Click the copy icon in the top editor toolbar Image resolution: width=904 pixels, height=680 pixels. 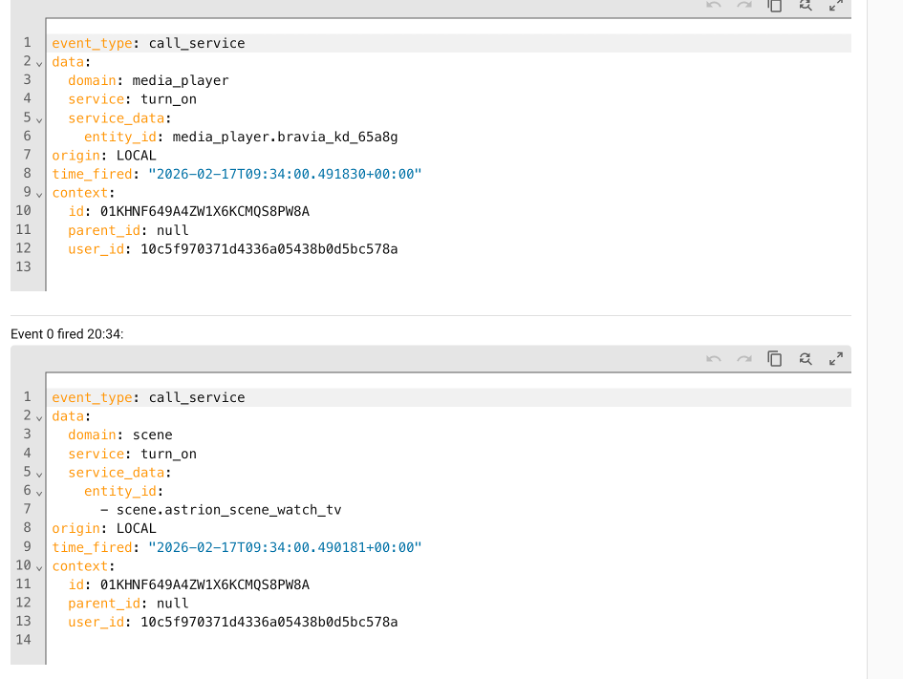coord(774,6)
